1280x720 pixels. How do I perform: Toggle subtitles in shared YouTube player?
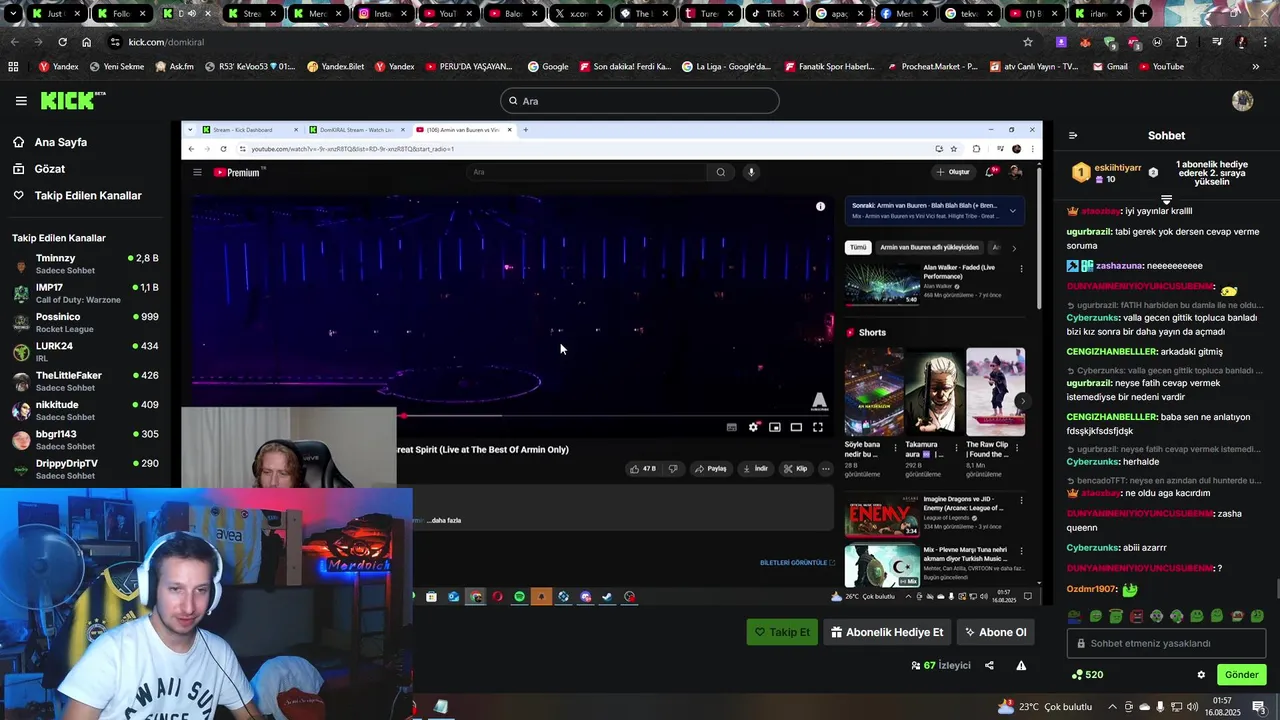tap(732, 427)
